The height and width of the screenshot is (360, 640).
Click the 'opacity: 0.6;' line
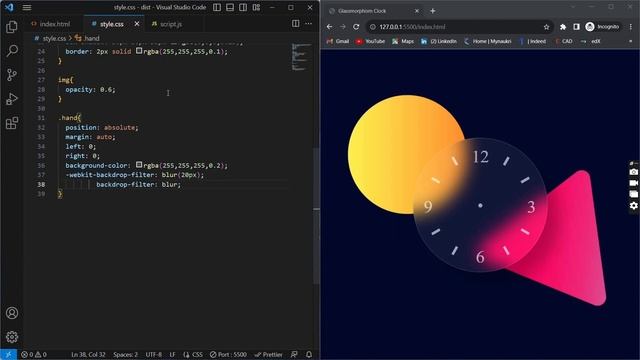point(90,89)
